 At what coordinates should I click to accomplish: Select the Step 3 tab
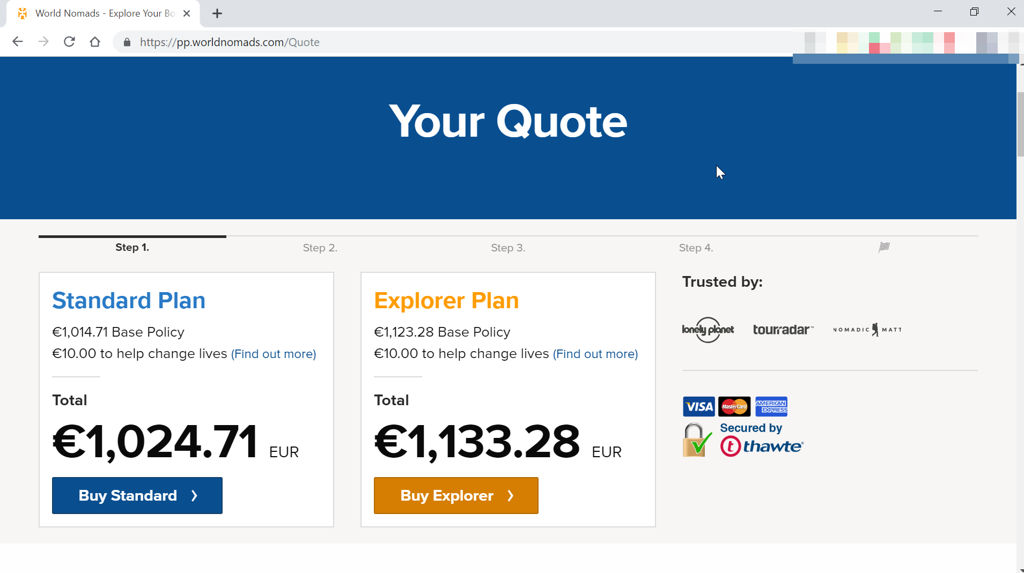pos(508,248)
